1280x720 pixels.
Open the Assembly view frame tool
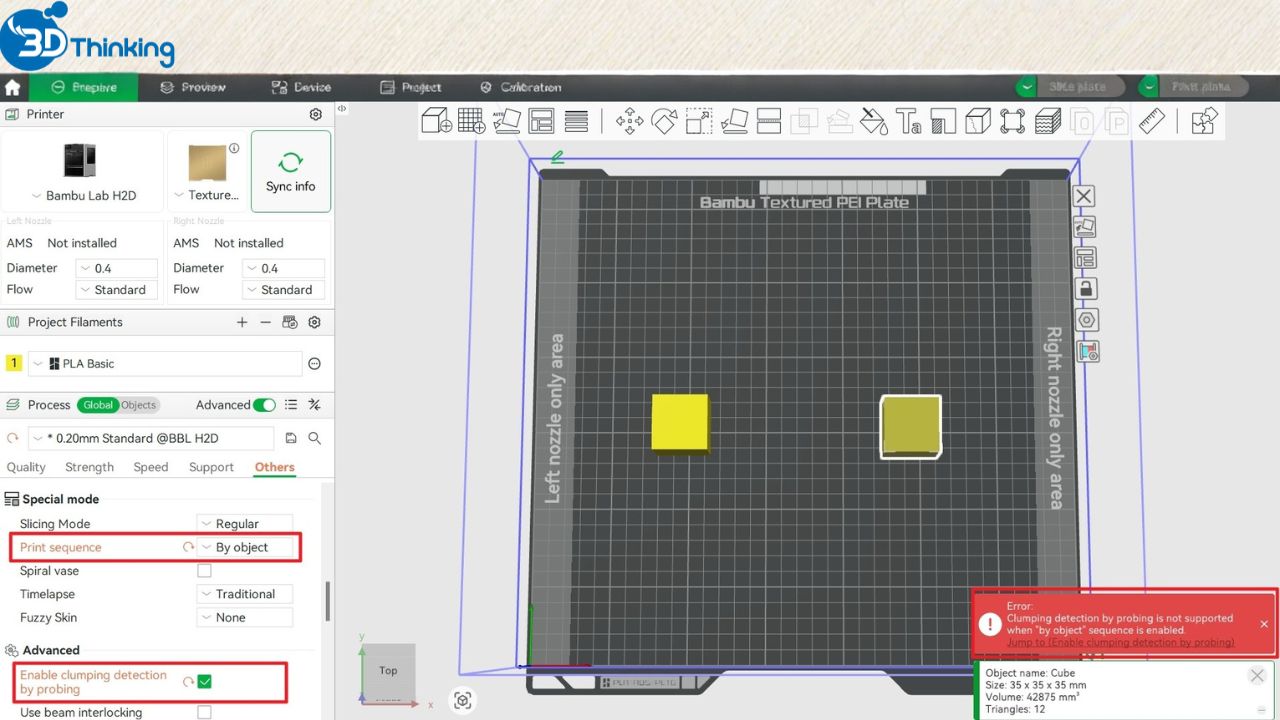(x=1013, y=122)
